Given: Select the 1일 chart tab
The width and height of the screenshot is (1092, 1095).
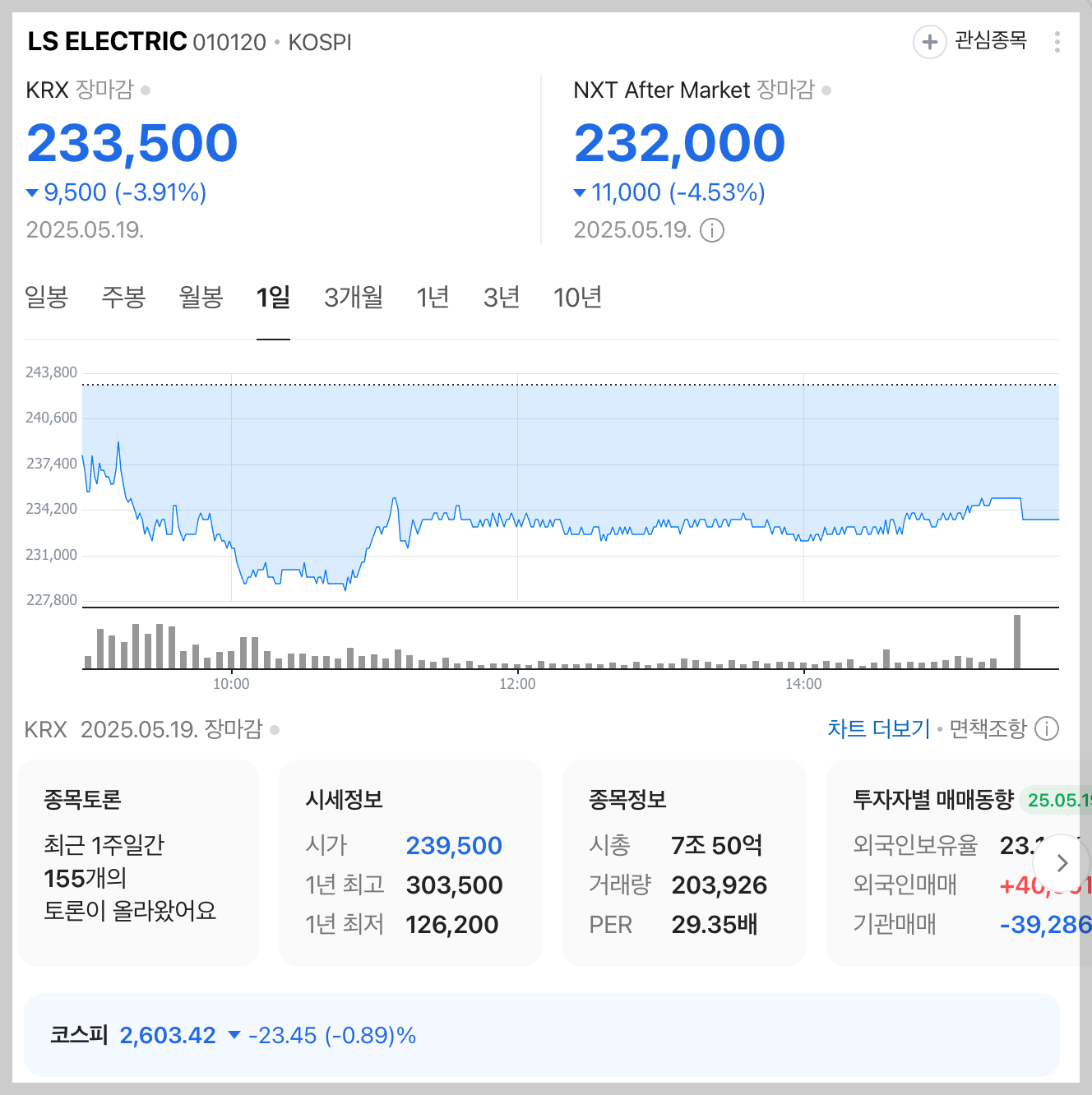Looking at the screenshot, I should pos(273,297).
